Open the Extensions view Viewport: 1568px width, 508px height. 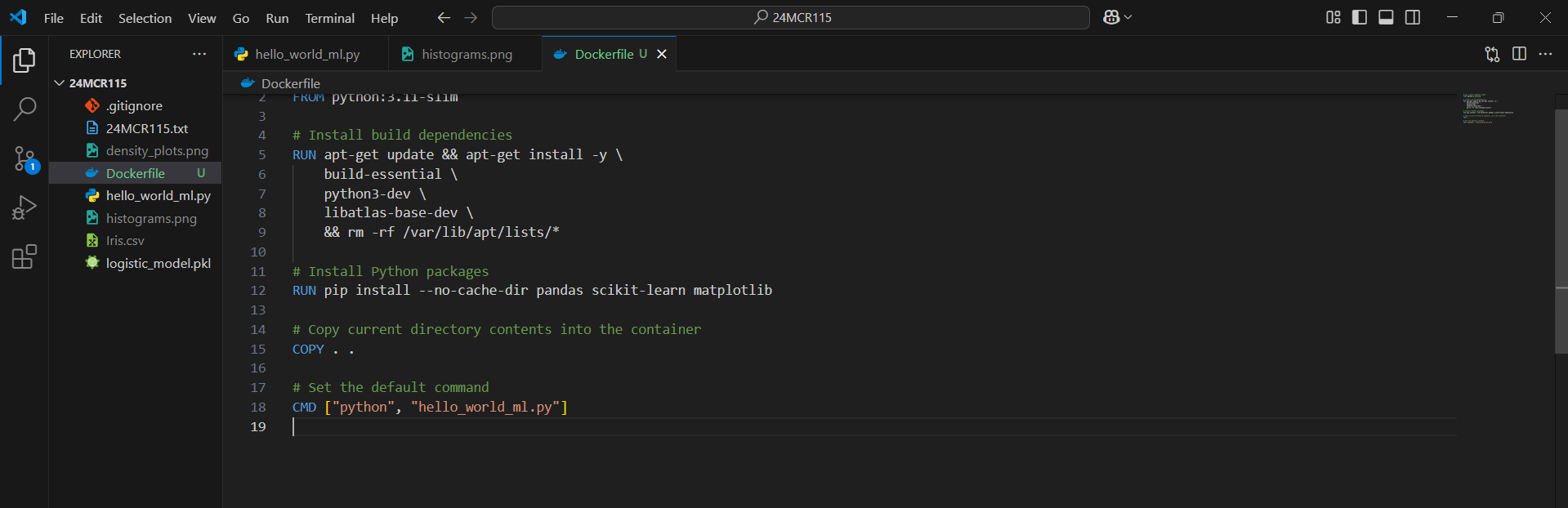point(25,257)
